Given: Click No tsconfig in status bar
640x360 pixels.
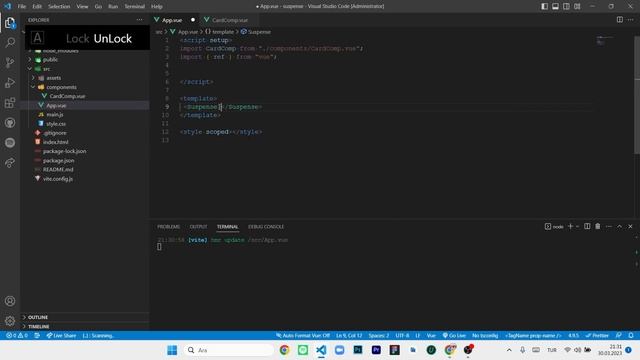Looking at the screenshot, I should coord(485,335).
